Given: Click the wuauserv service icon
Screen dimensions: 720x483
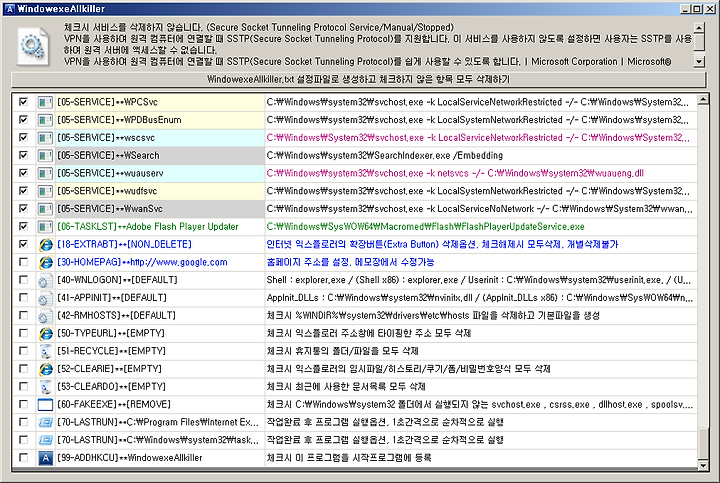Looking at the screenshot, I should 45,173.
